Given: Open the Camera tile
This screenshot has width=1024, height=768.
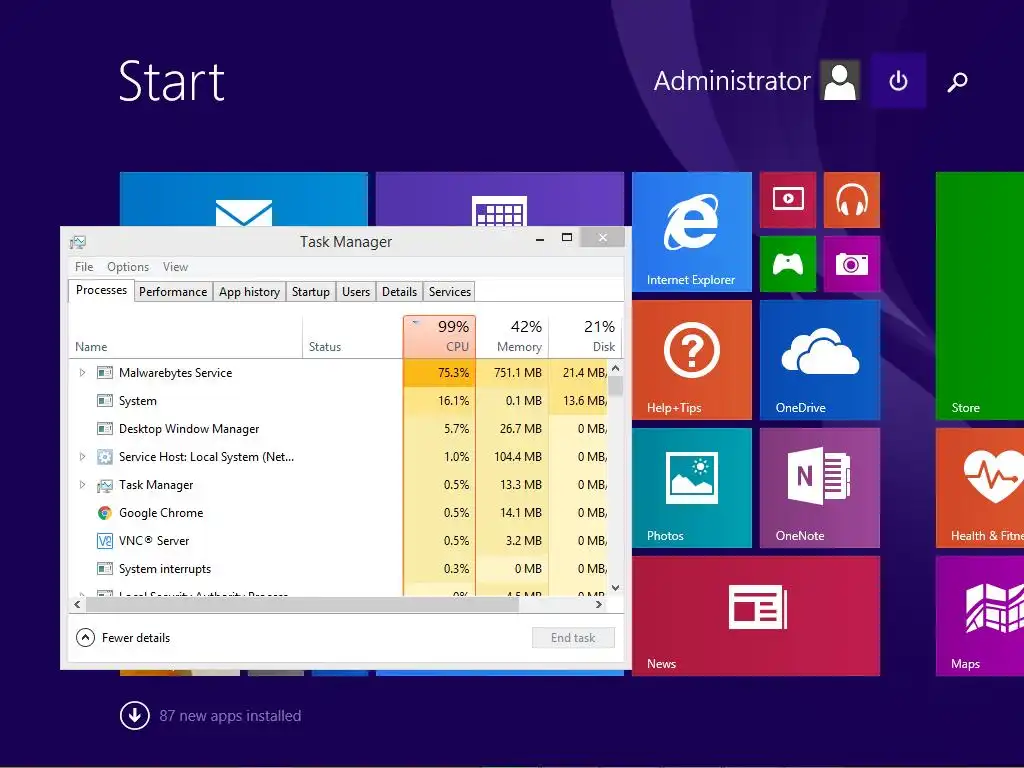Looking at the screenshot, I should [x=852, y=264].
